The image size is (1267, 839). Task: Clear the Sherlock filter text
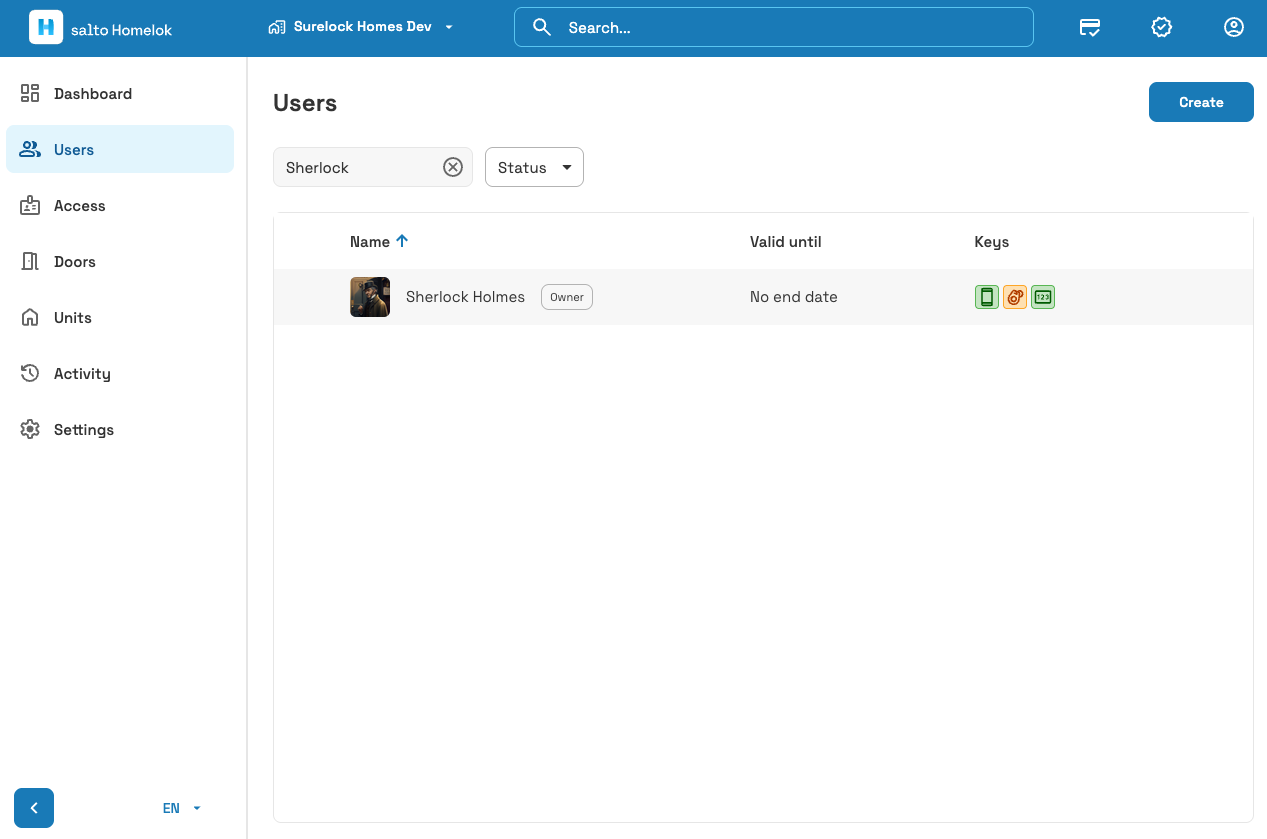pyautogui.click(x=453, y=167)
